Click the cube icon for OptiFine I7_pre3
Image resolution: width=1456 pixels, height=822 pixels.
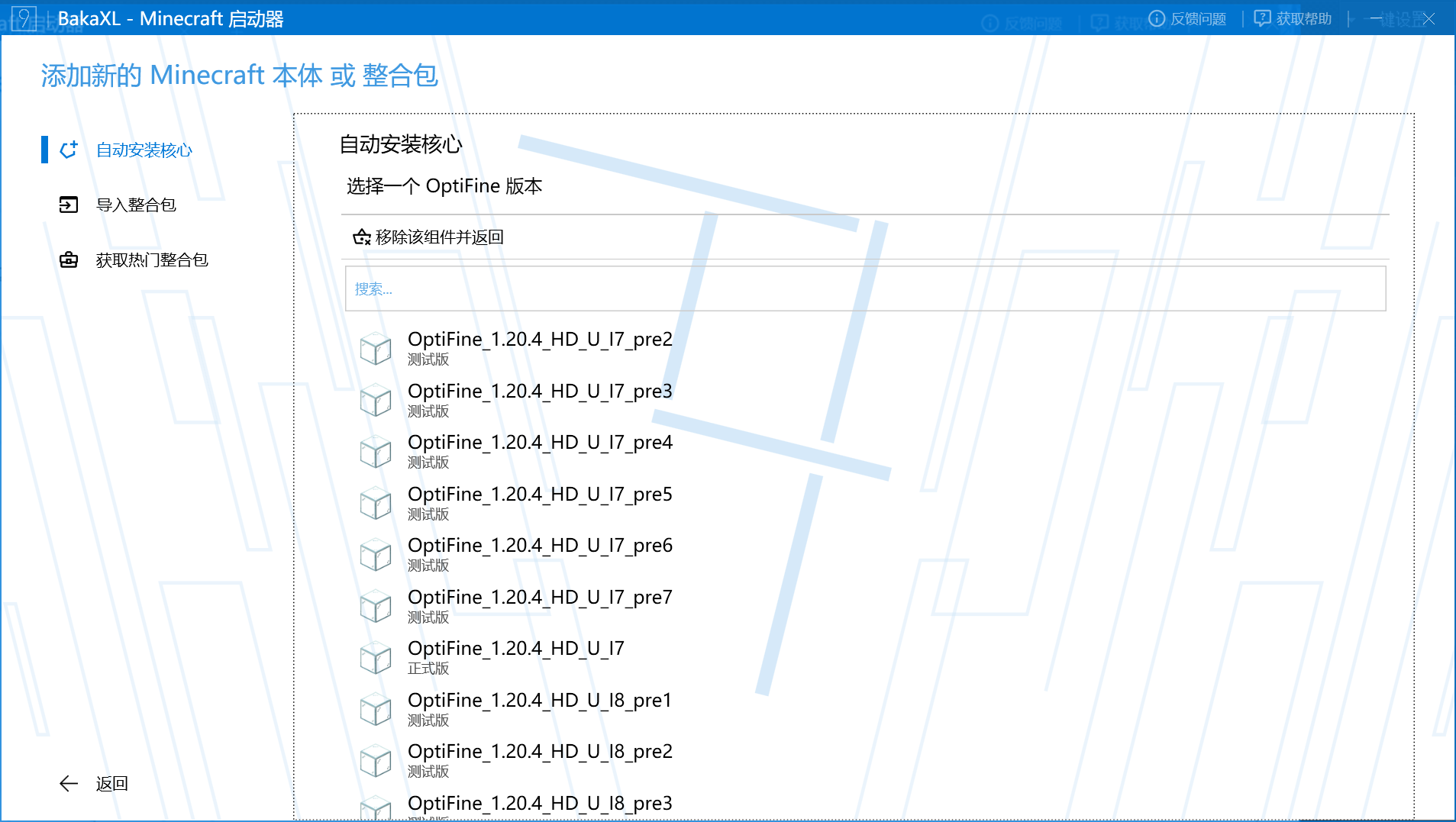376,400
